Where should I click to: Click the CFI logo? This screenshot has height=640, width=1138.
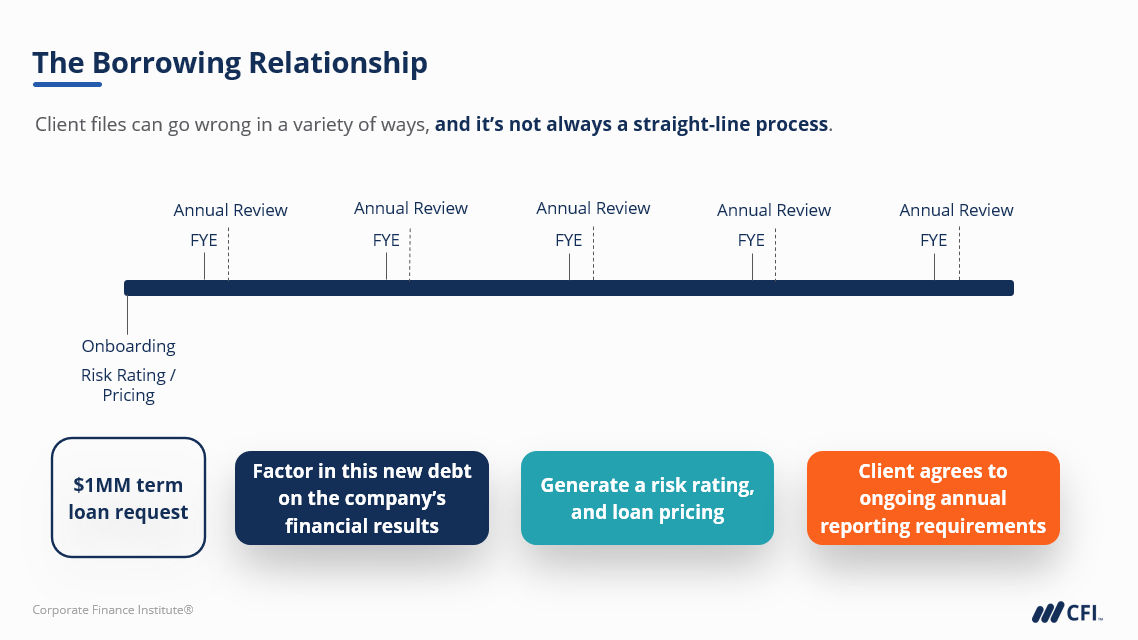pos(1067,612)
